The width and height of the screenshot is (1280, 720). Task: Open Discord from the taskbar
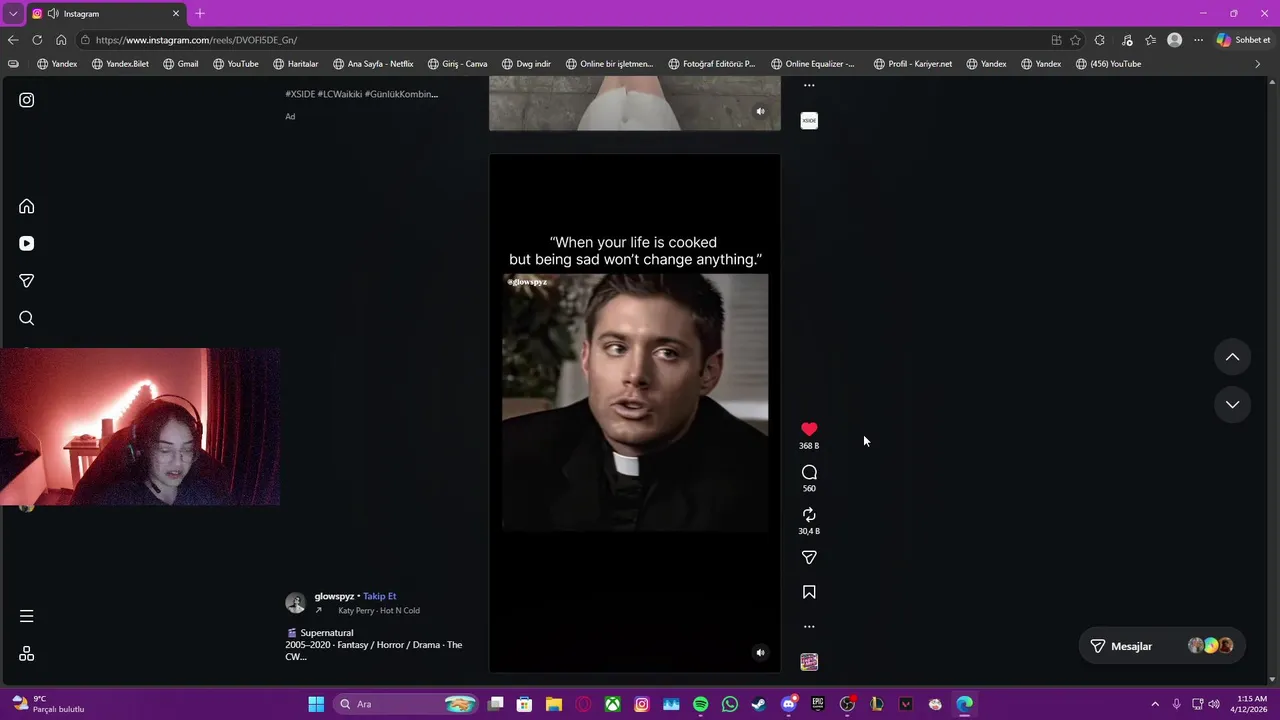click(789, 704)
